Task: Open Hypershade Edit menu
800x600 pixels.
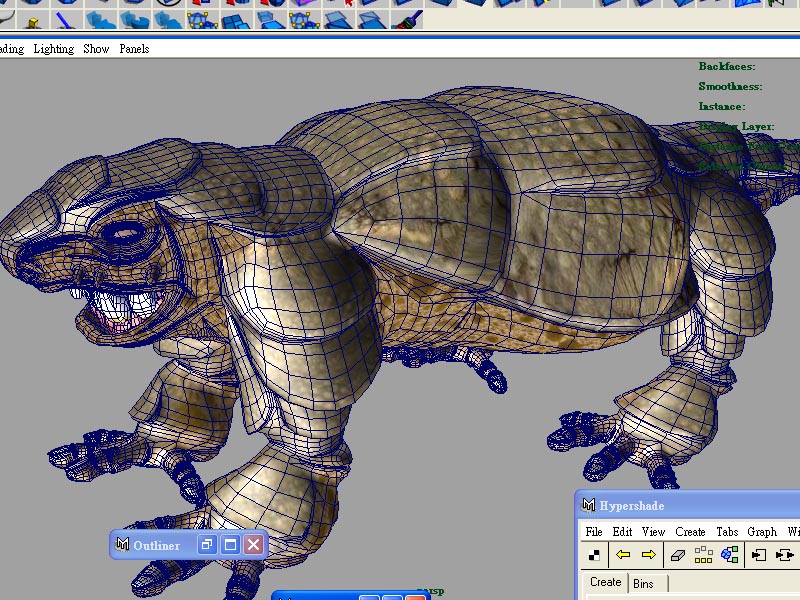Action: pyautogui.click(x=622, y=532)
